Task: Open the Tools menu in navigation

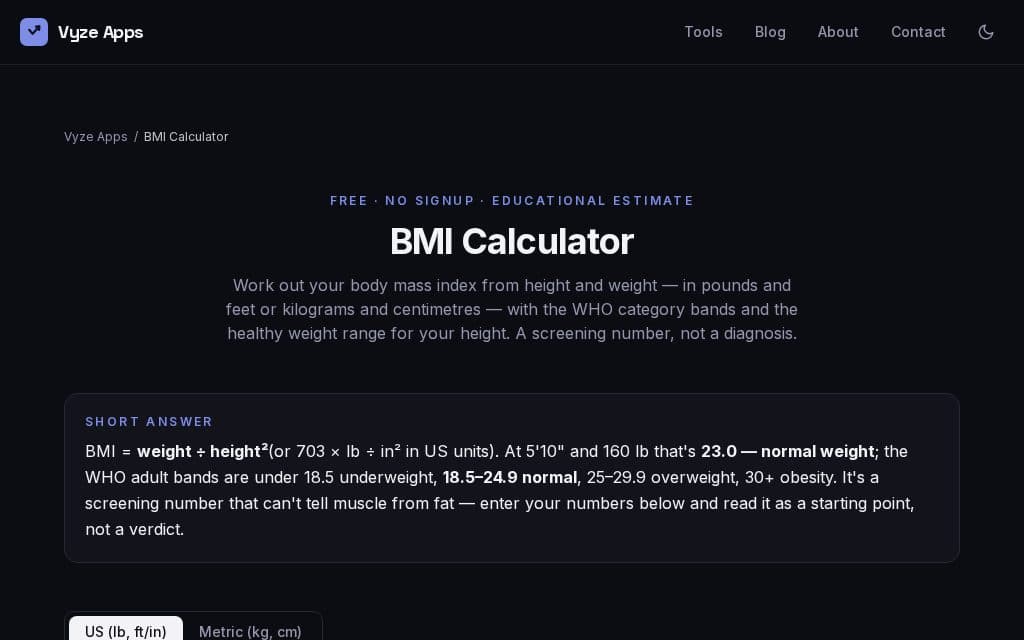Action: (x=703, y=32)
